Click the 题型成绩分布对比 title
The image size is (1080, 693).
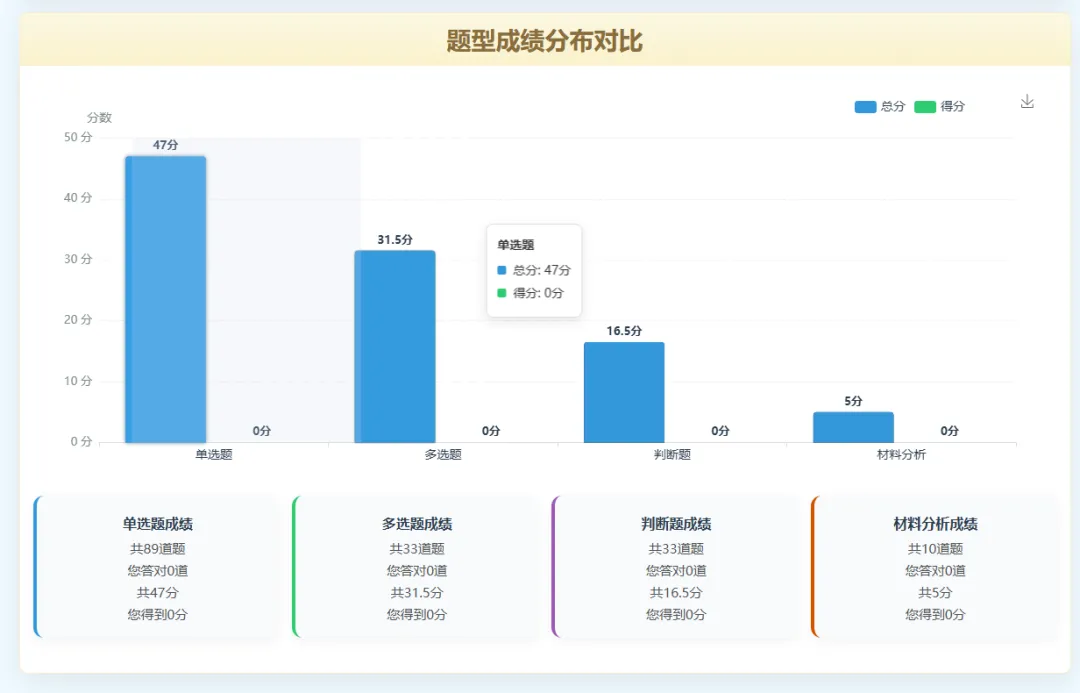(x=544, y=41)
